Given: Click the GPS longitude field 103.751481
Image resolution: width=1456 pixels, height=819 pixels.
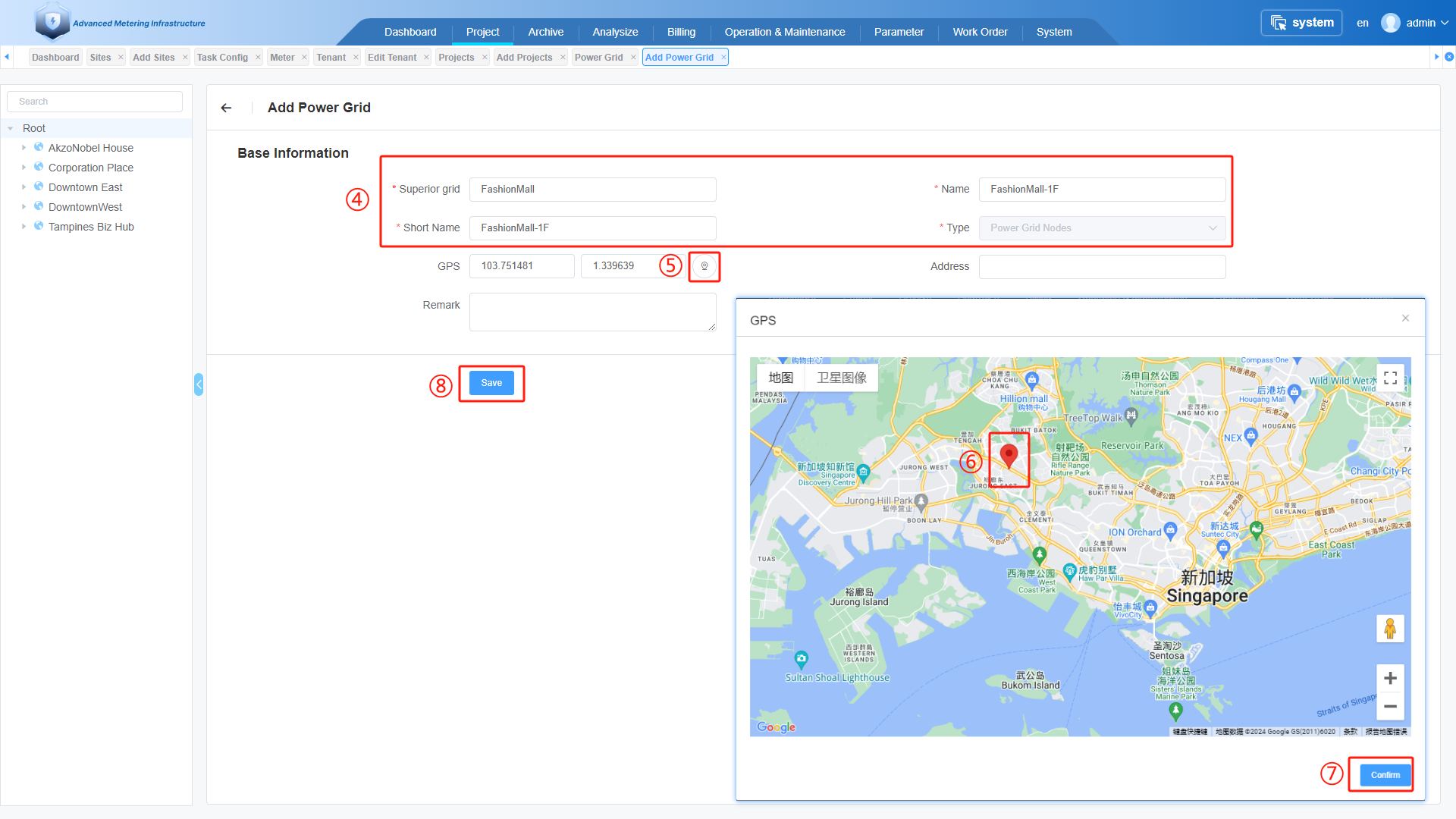Looking at the screenshot, I should click(522, 266).
